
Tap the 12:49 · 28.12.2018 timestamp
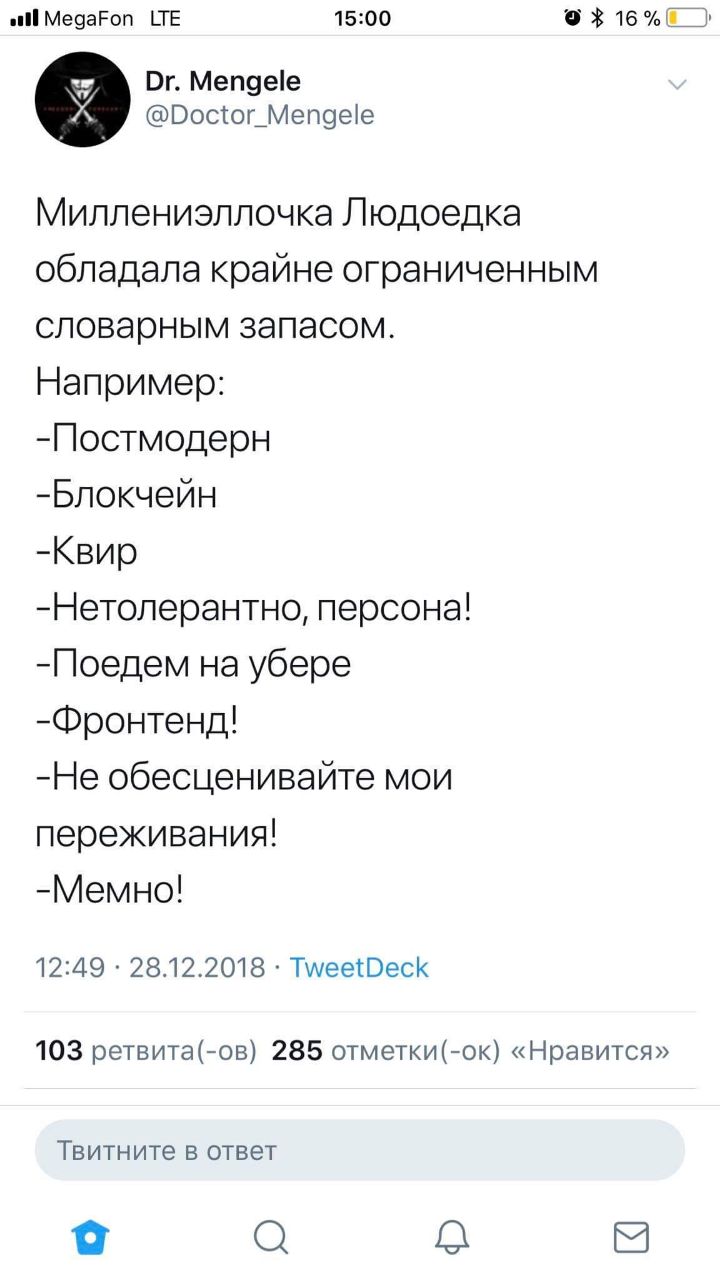coord(150,967)
